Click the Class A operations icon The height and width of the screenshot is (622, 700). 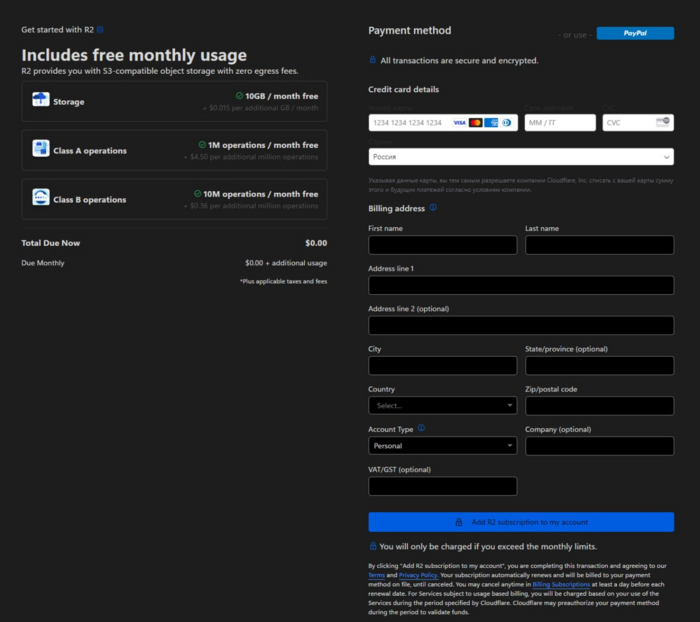coord(41,150)
